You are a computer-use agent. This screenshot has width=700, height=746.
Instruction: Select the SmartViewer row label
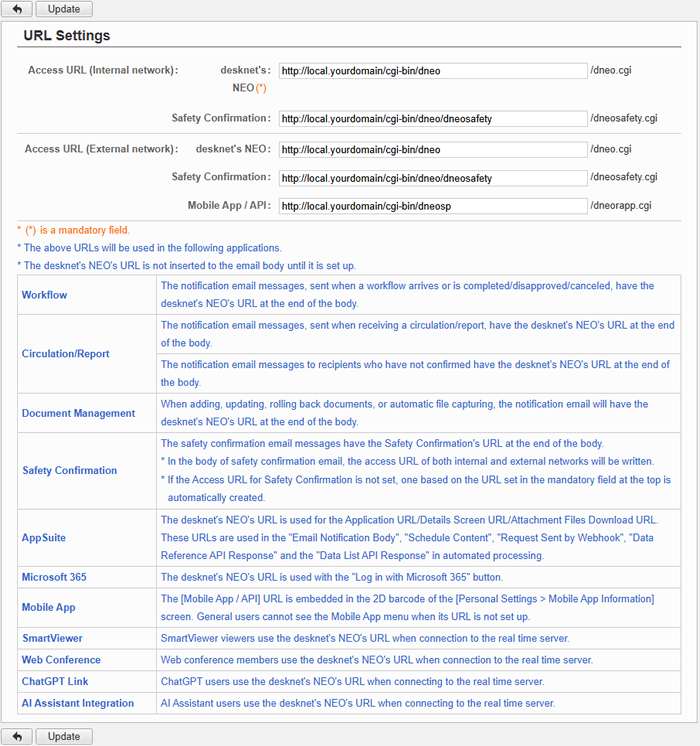pos(52,637)
